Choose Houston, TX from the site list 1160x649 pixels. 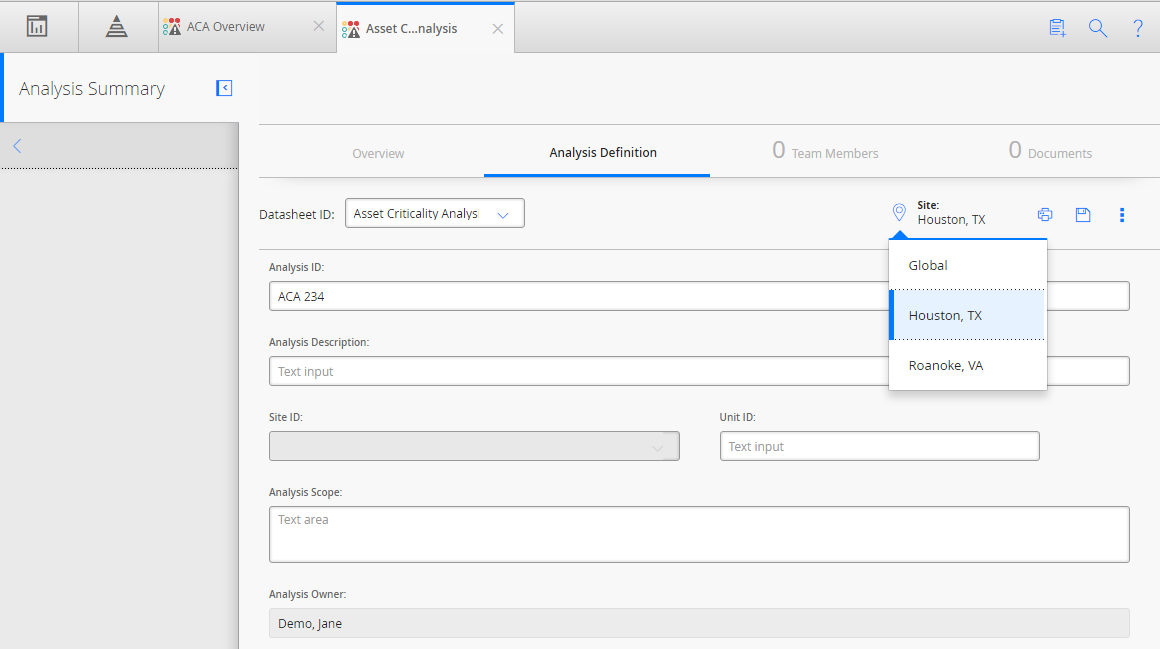coord(968,315)
